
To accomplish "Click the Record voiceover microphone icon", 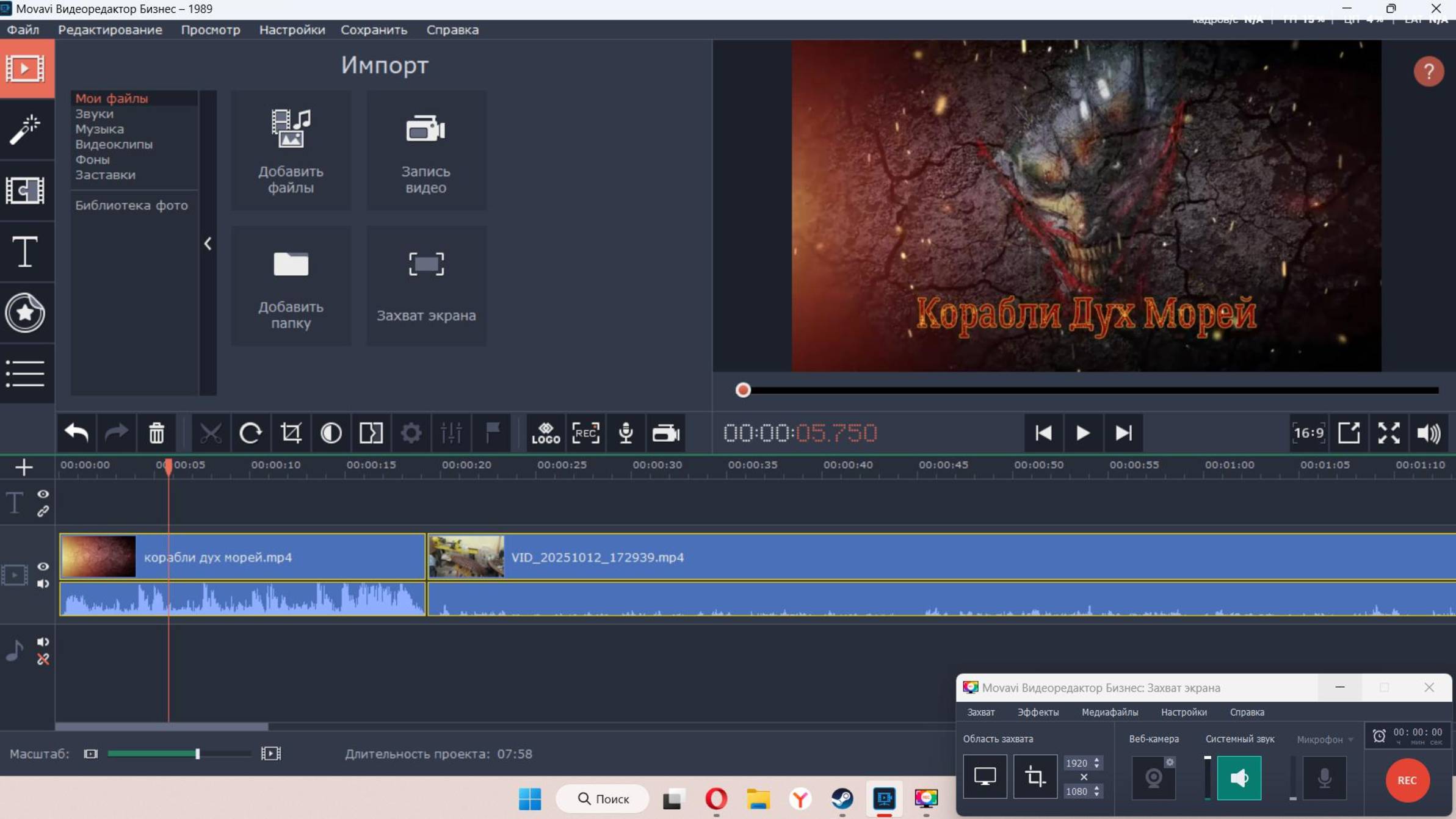I will tap(626, 433).
